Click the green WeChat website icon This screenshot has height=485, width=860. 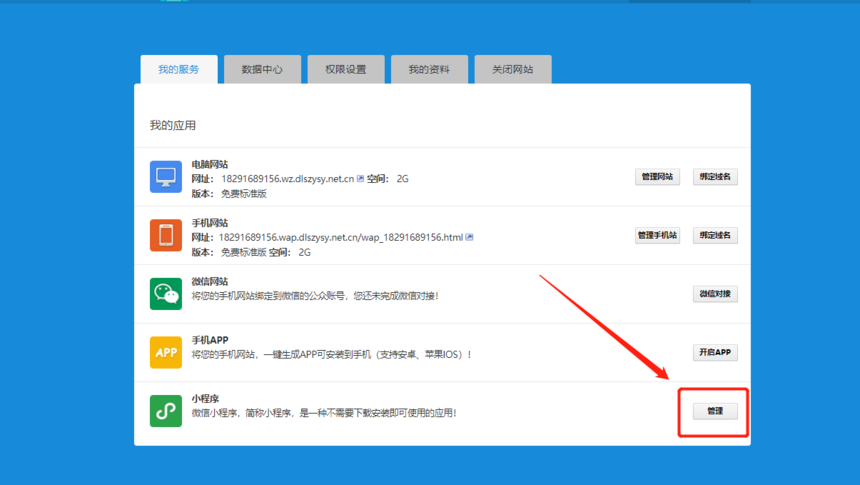point(166,294)
